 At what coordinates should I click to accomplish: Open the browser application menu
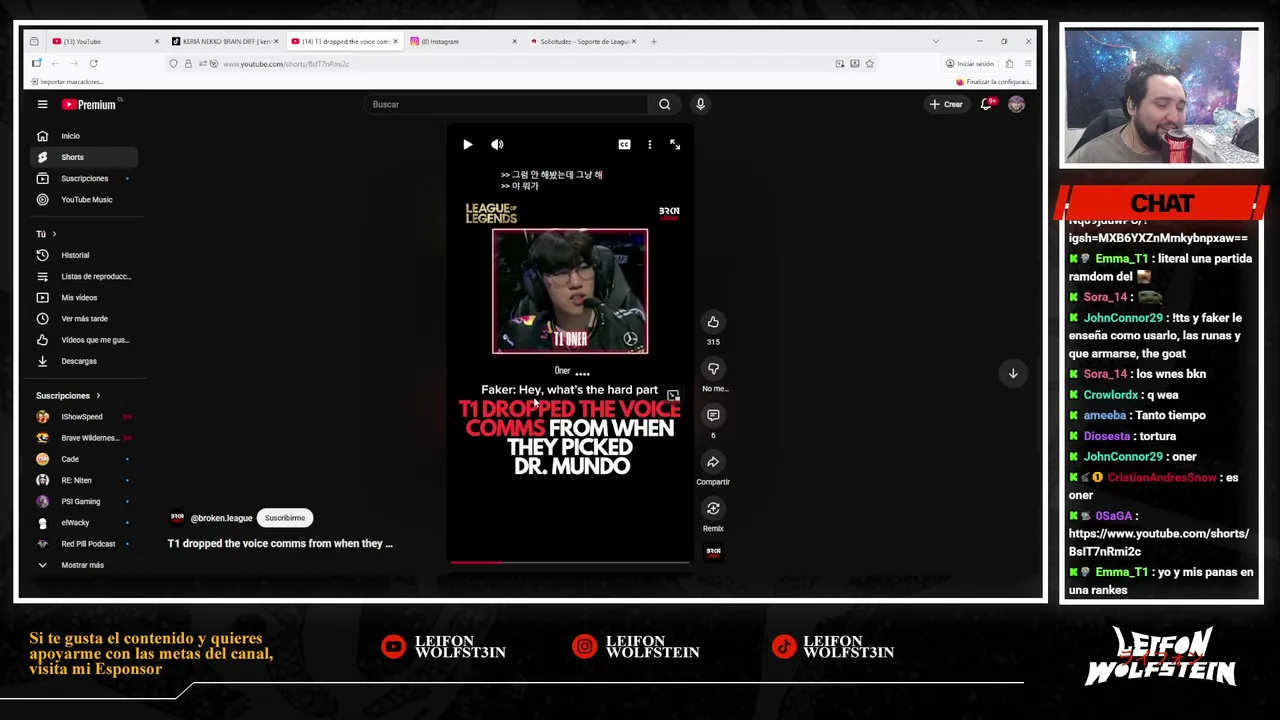[x=1027, y=64]
